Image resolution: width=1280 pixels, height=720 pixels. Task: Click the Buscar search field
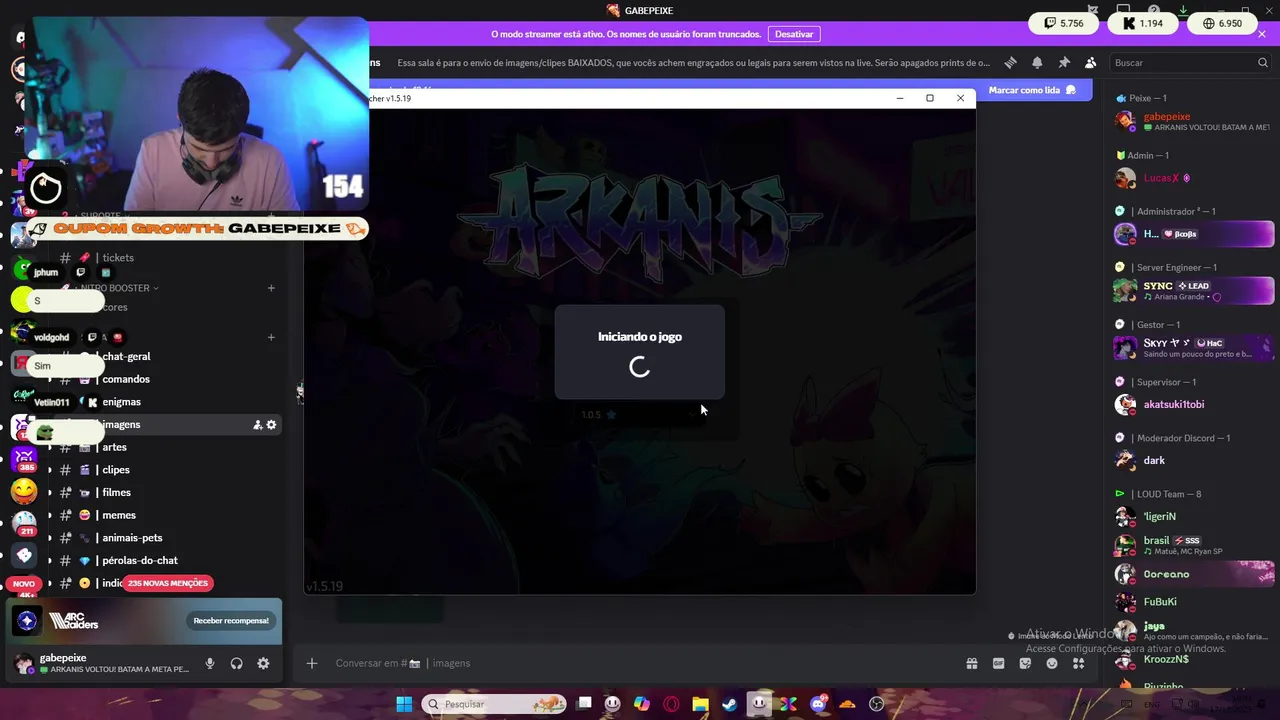coord(1190,62)
